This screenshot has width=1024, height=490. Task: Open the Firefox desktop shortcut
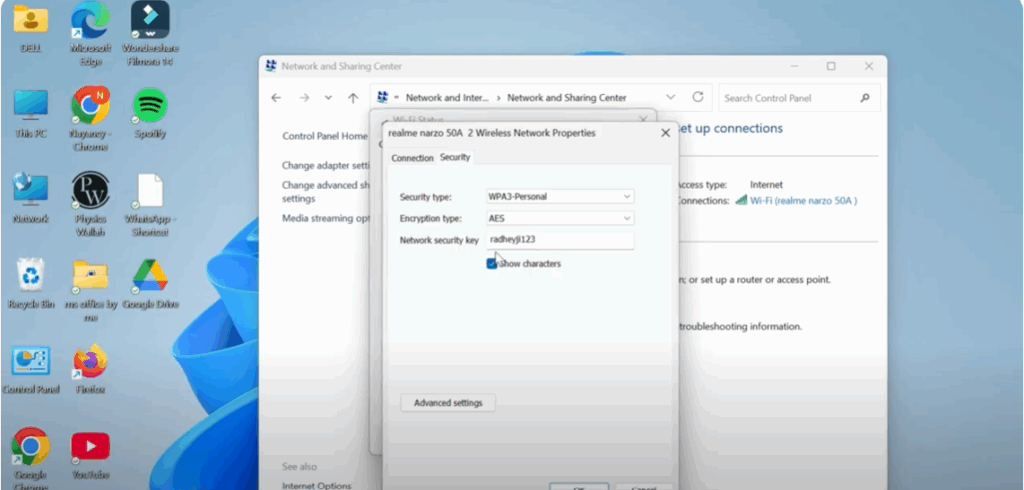point(90,362)
